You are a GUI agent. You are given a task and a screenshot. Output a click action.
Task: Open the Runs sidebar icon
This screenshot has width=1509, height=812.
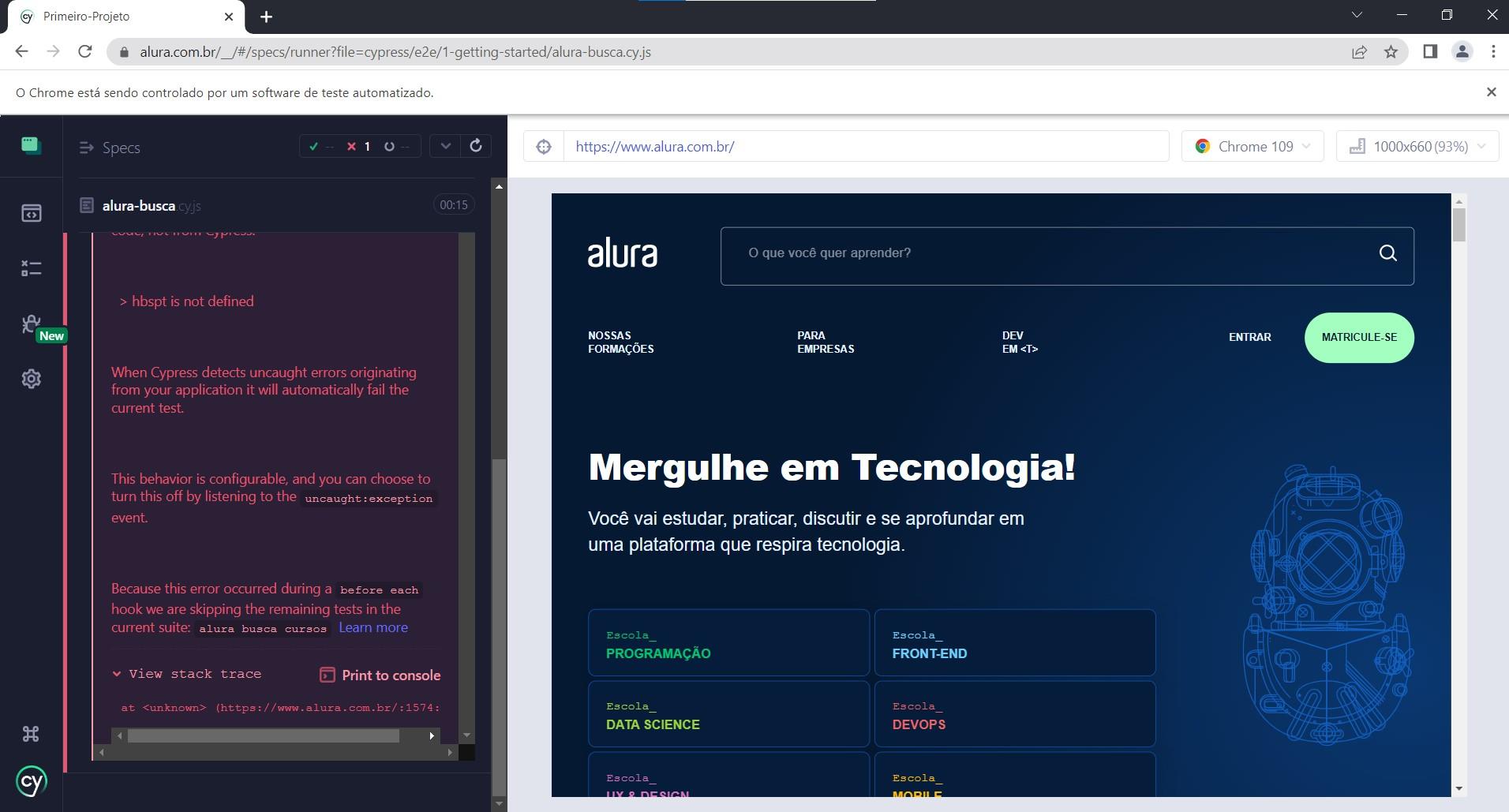pos(31,268)
